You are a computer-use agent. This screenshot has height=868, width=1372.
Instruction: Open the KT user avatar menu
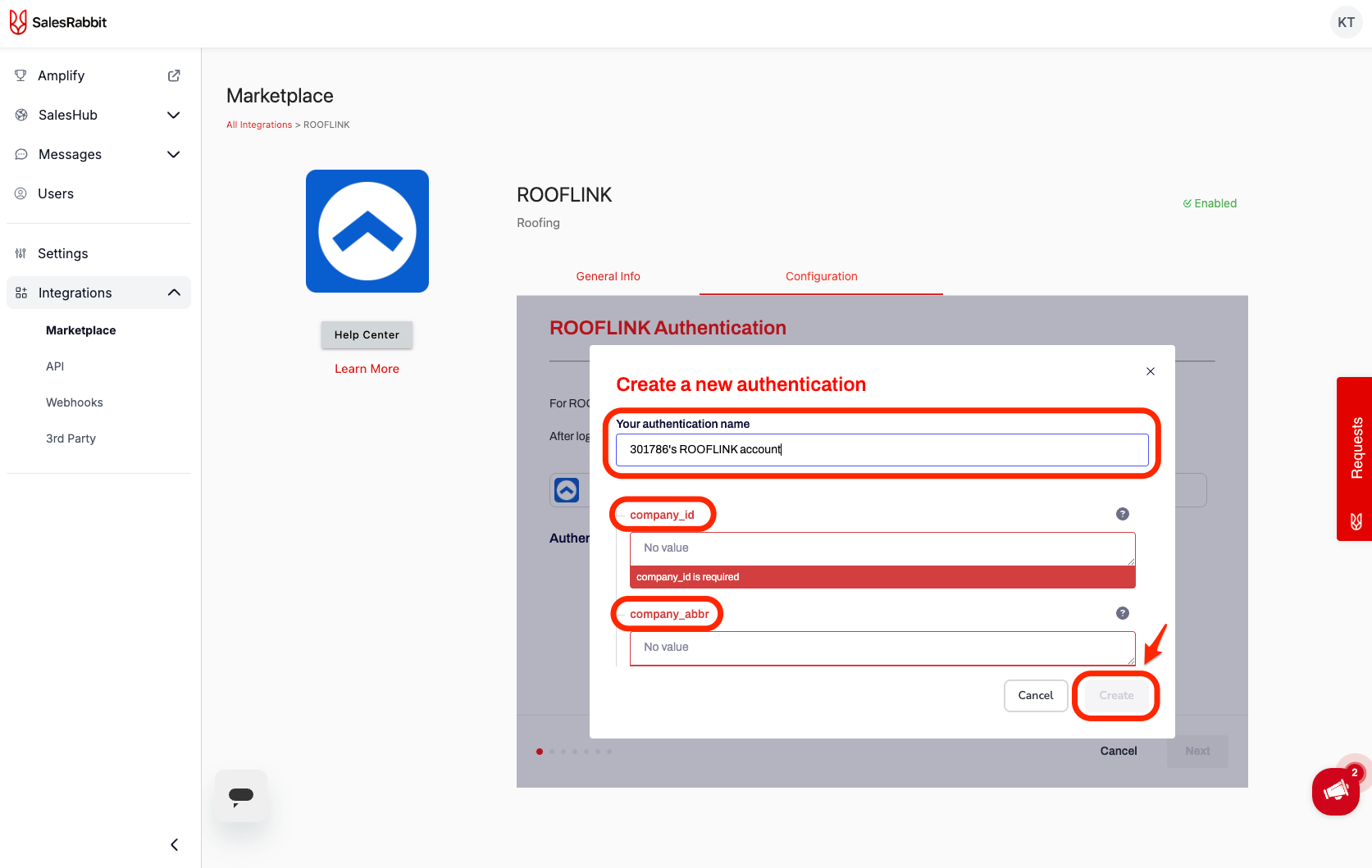pos(1346,22)
